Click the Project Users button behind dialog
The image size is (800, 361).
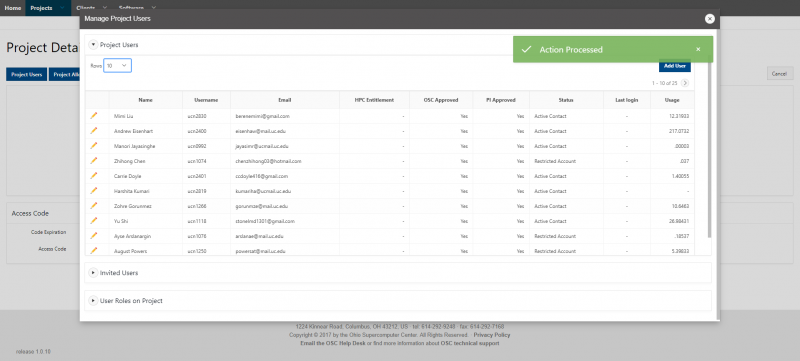tap(27, 74)
